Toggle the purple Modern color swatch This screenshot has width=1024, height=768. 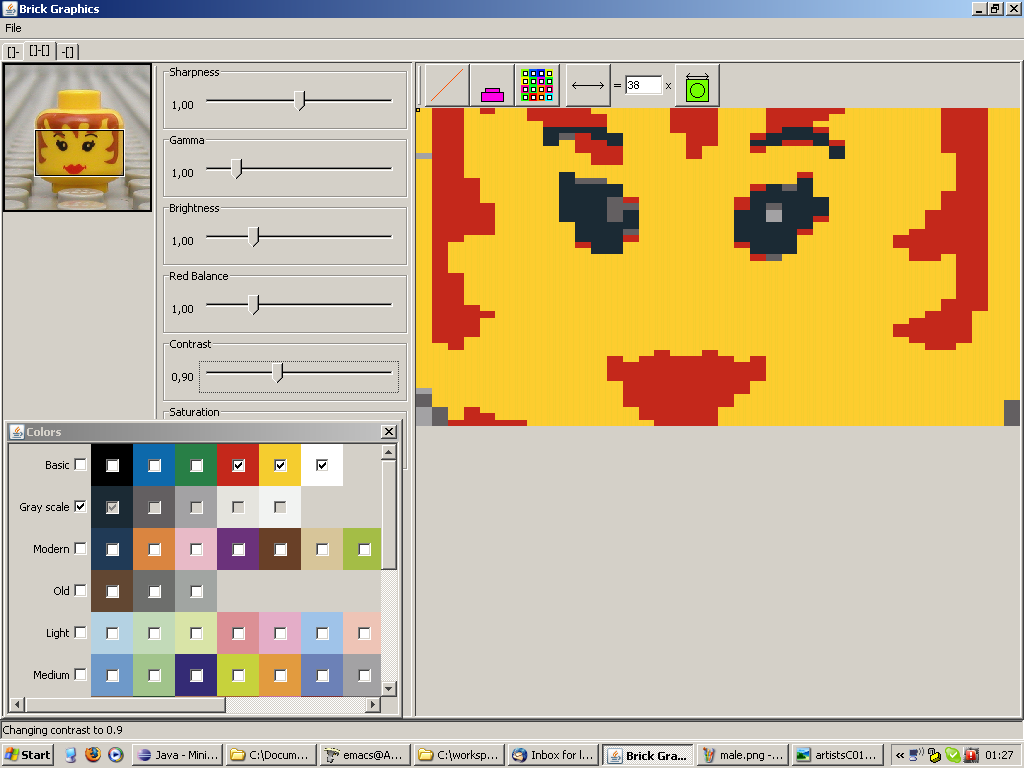[x=238, y=549]
